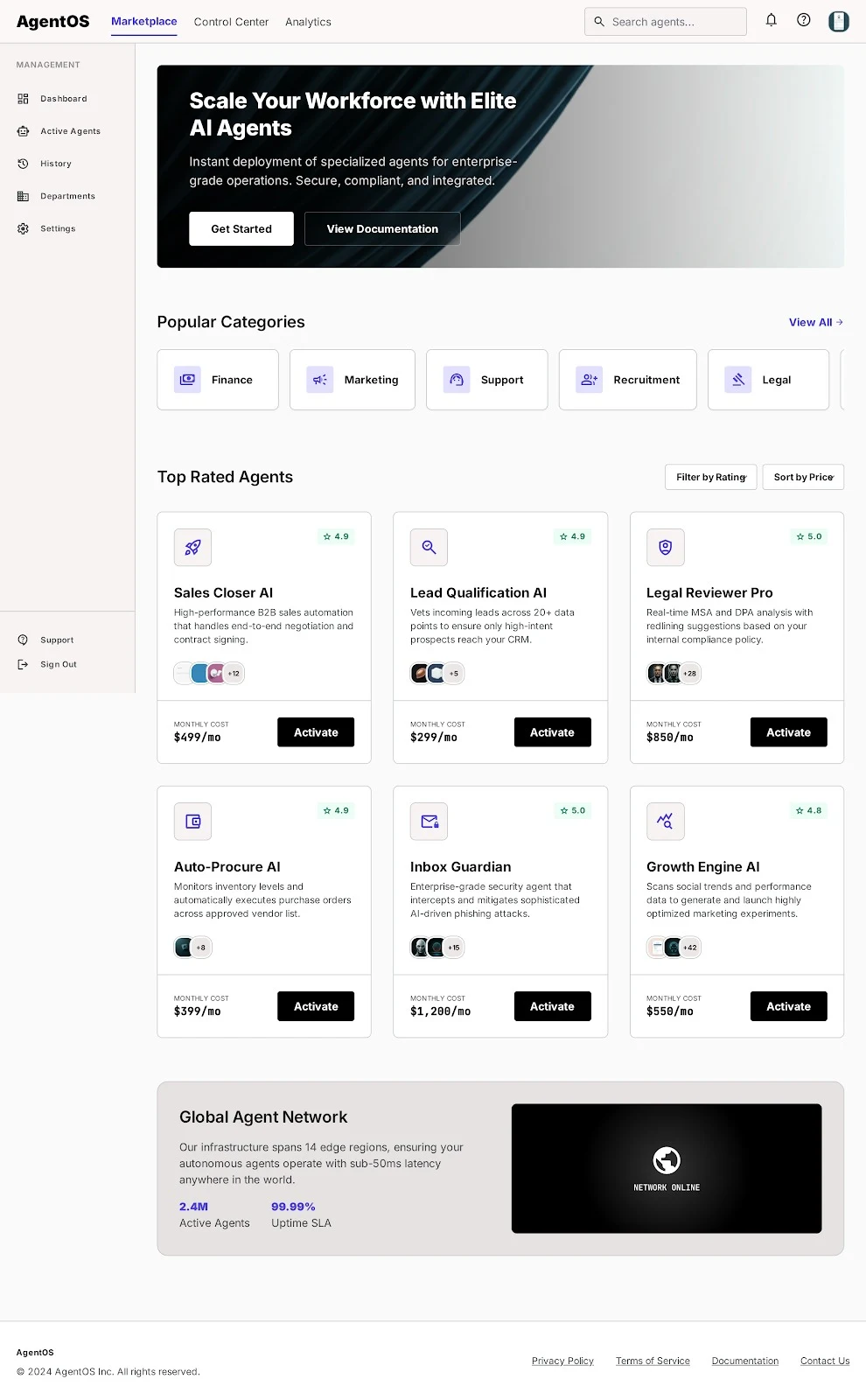
Task: Open the user profile avatar
Action: point(839,21)
